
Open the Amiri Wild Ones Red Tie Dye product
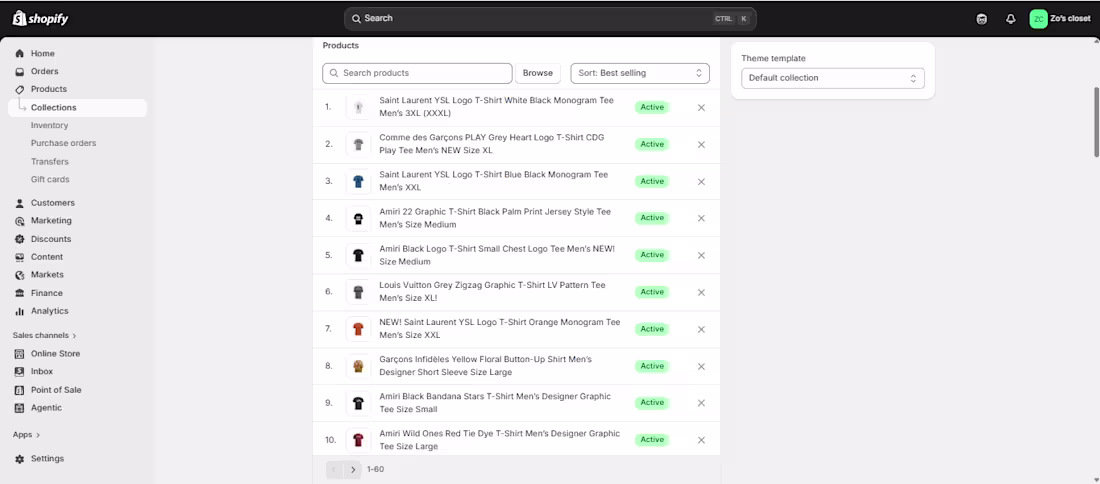click(x=500, y=440)
